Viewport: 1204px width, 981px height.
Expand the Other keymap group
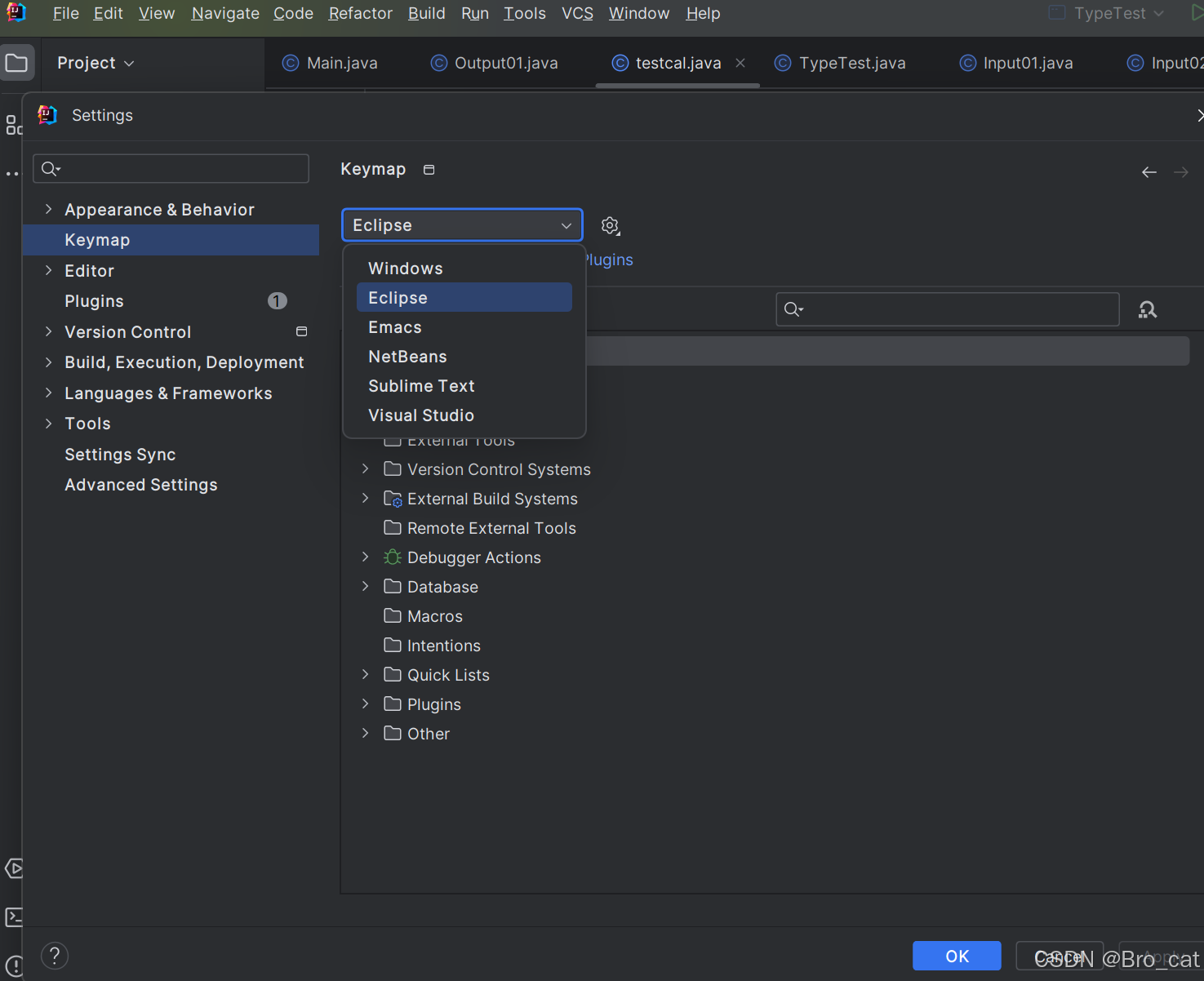(x=366, y=733)
